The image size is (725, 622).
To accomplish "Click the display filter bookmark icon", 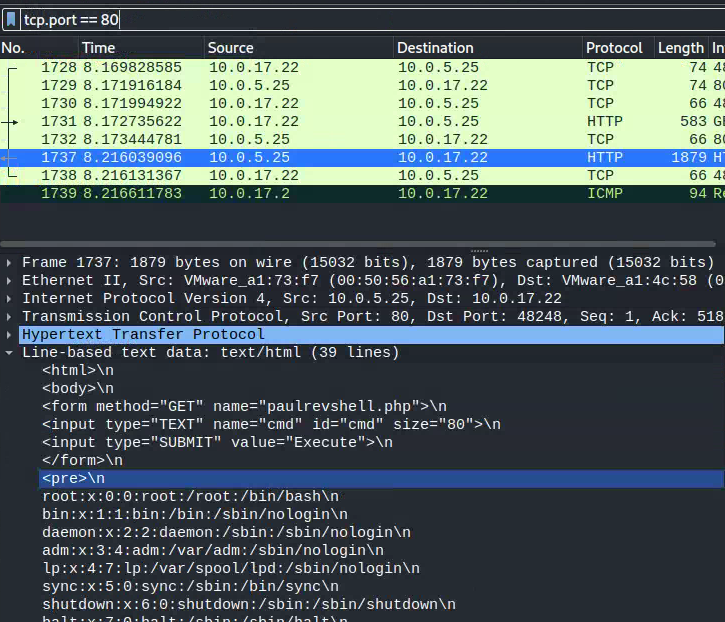I will (10, 20).
